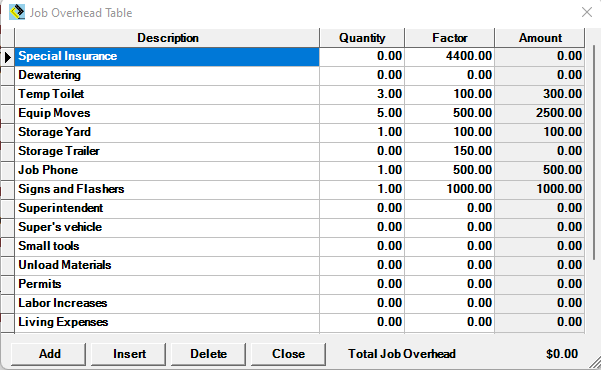Click the Quantity cell for Dewatering
The height and width of the screenshot is (370, 601).
coord(362,76)
